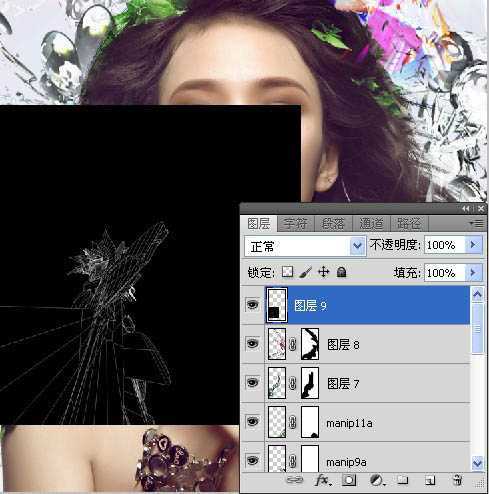Viewport: 489px width, 494px height.
Task: Open the 填充 fill slider arrow
Action: (474, 273)
